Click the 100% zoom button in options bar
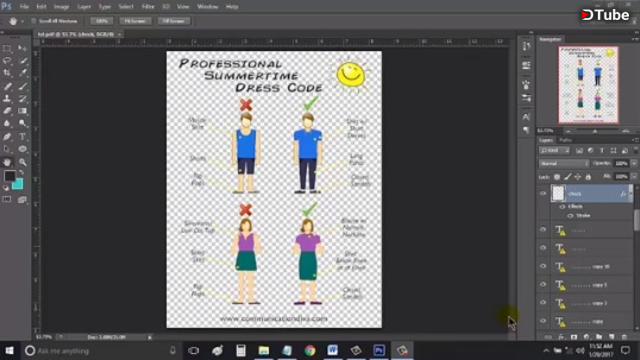The width and height of the screenshot is (640, 360). pyautogui.click(x=102, y=21)
